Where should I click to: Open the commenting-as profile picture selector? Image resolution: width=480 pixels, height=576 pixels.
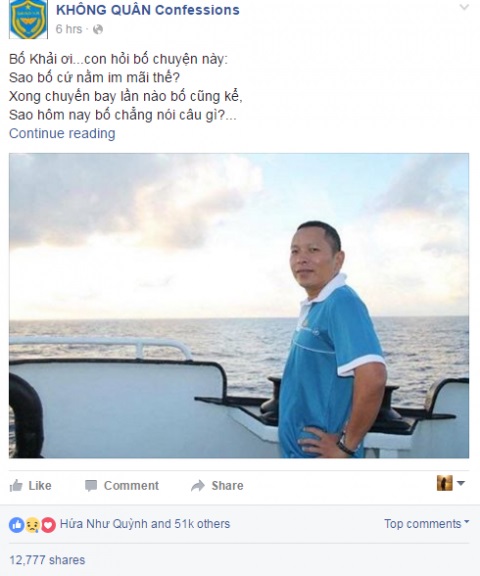click(451, 483)
